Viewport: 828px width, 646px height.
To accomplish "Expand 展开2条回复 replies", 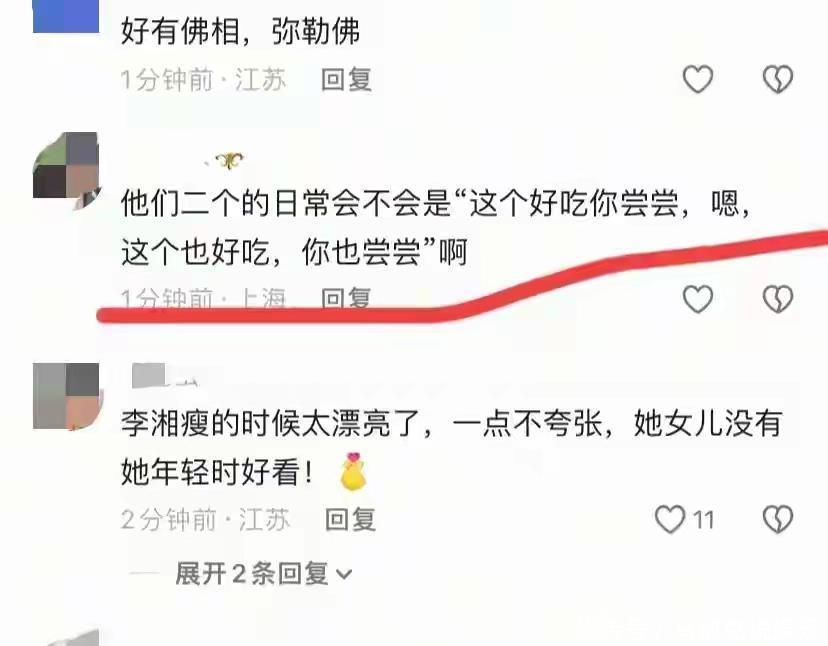I will pos(263,574).
